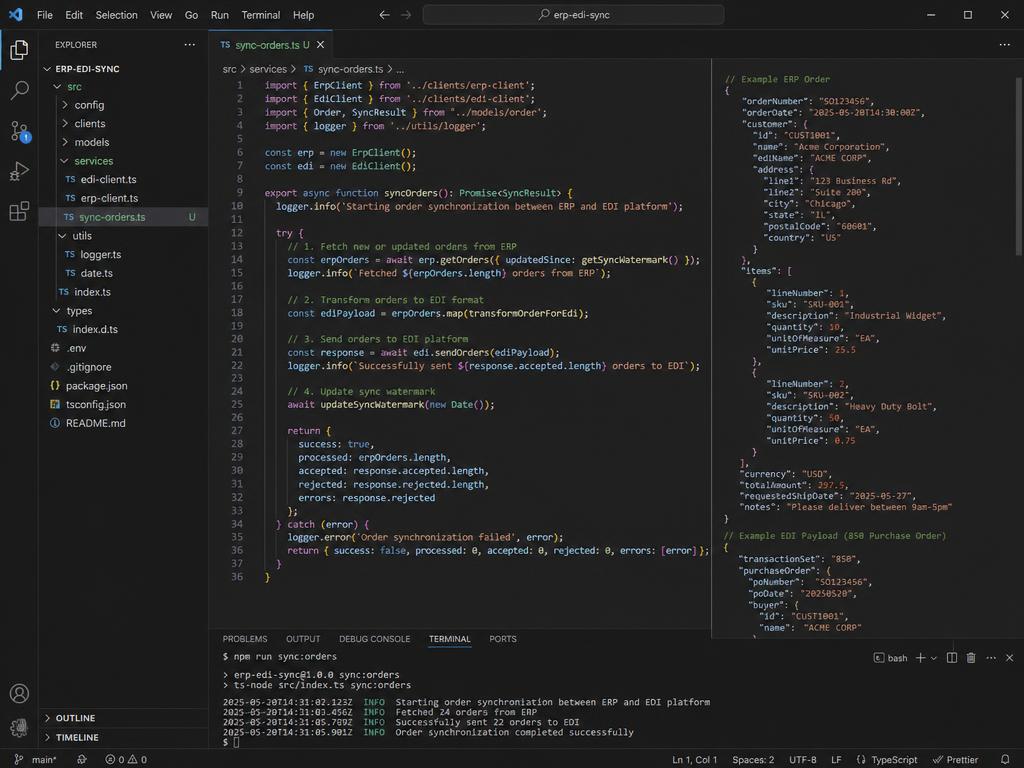Open terminal panel more actions ellipsis

[x=991, y=658]
